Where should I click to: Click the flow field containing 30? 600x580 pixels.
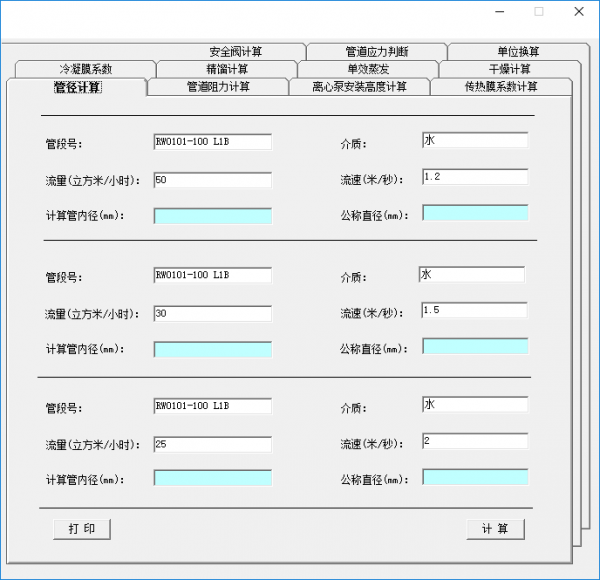[x=213, y=313]
